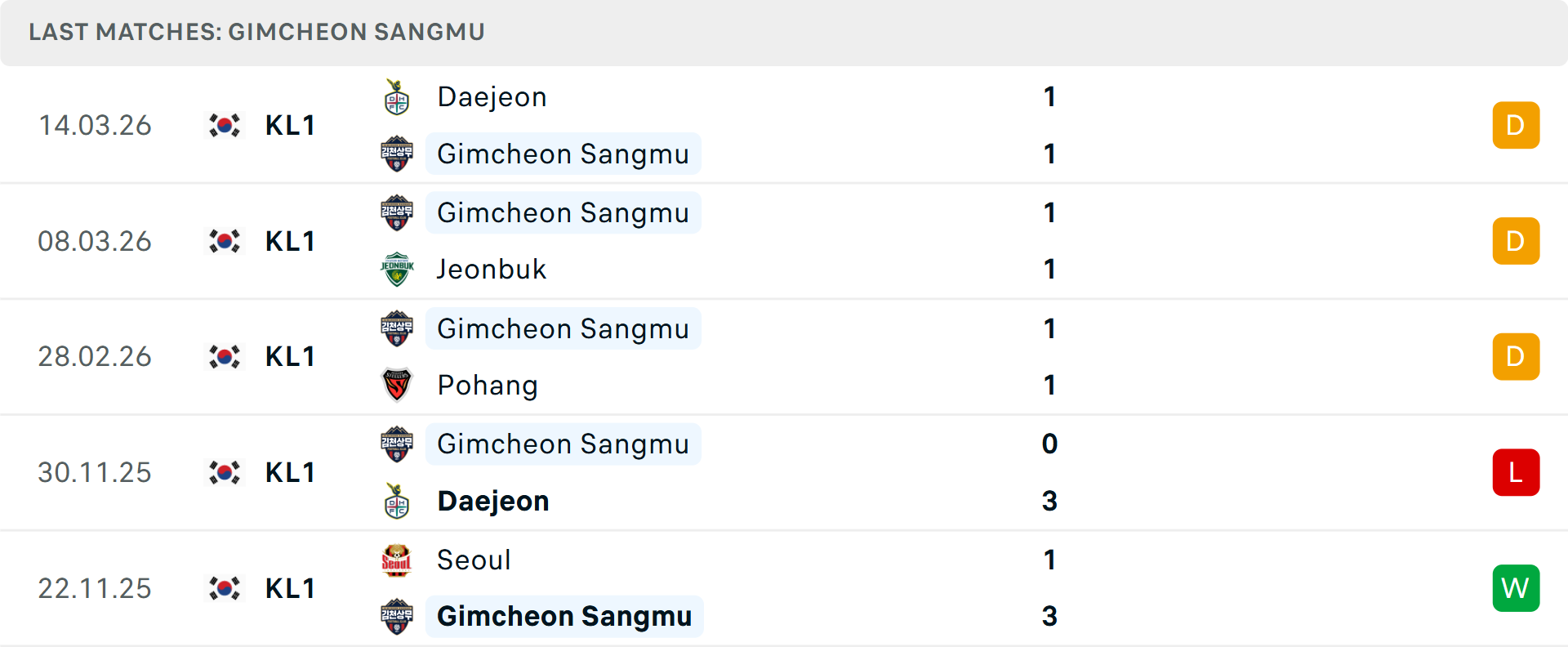Click the red L badge for the Daejeon loss

click(x=1516, y=472)
